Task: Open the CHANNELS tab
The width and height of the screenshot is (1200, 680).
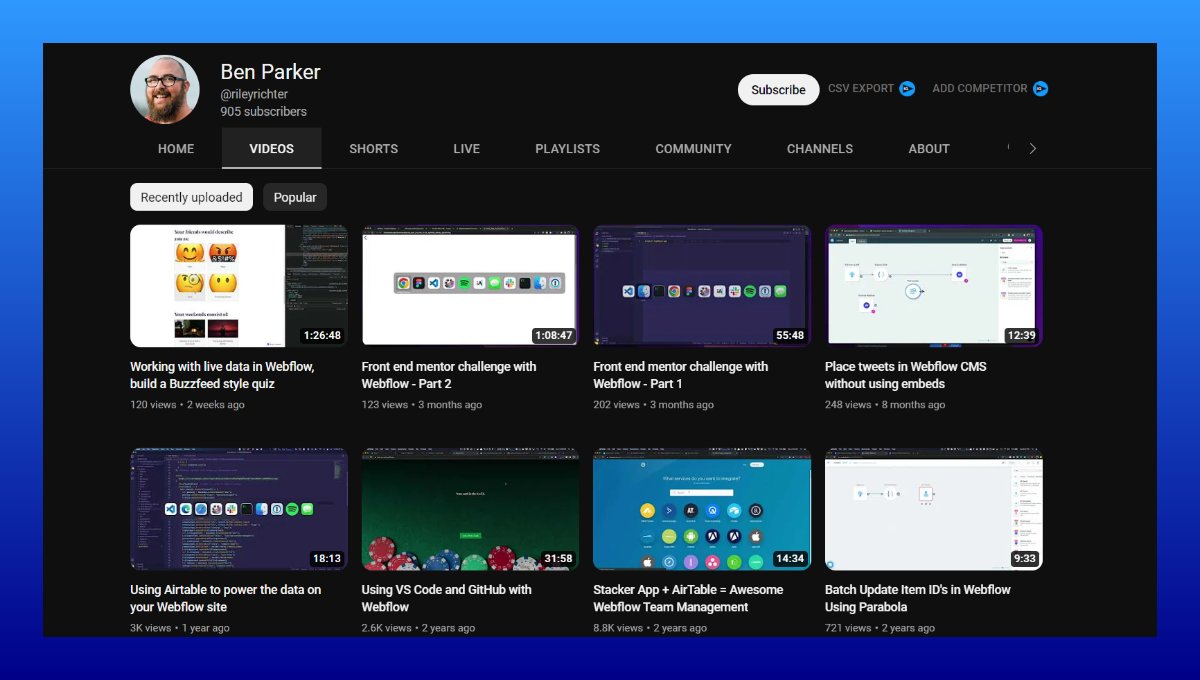Action: (x=819, y=148)
